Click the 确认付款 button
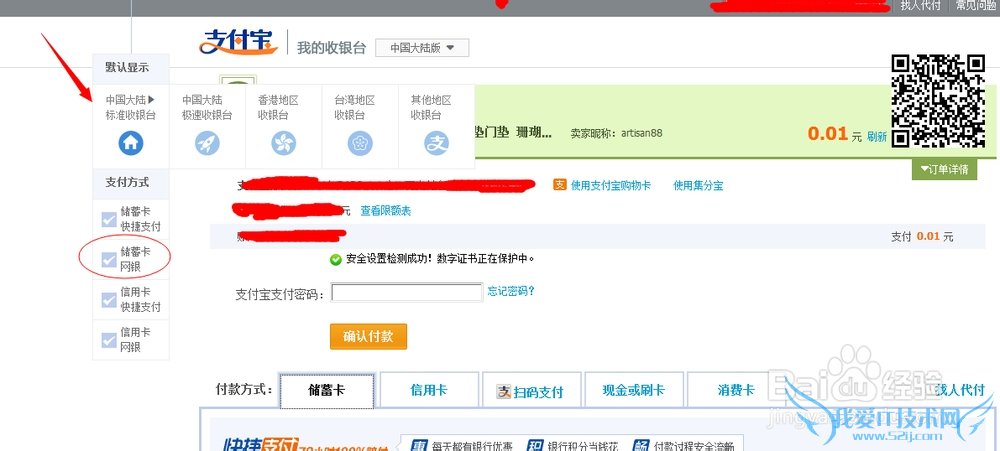The height and width of the screenshot is (451, 1000). [x=368, y=337]
